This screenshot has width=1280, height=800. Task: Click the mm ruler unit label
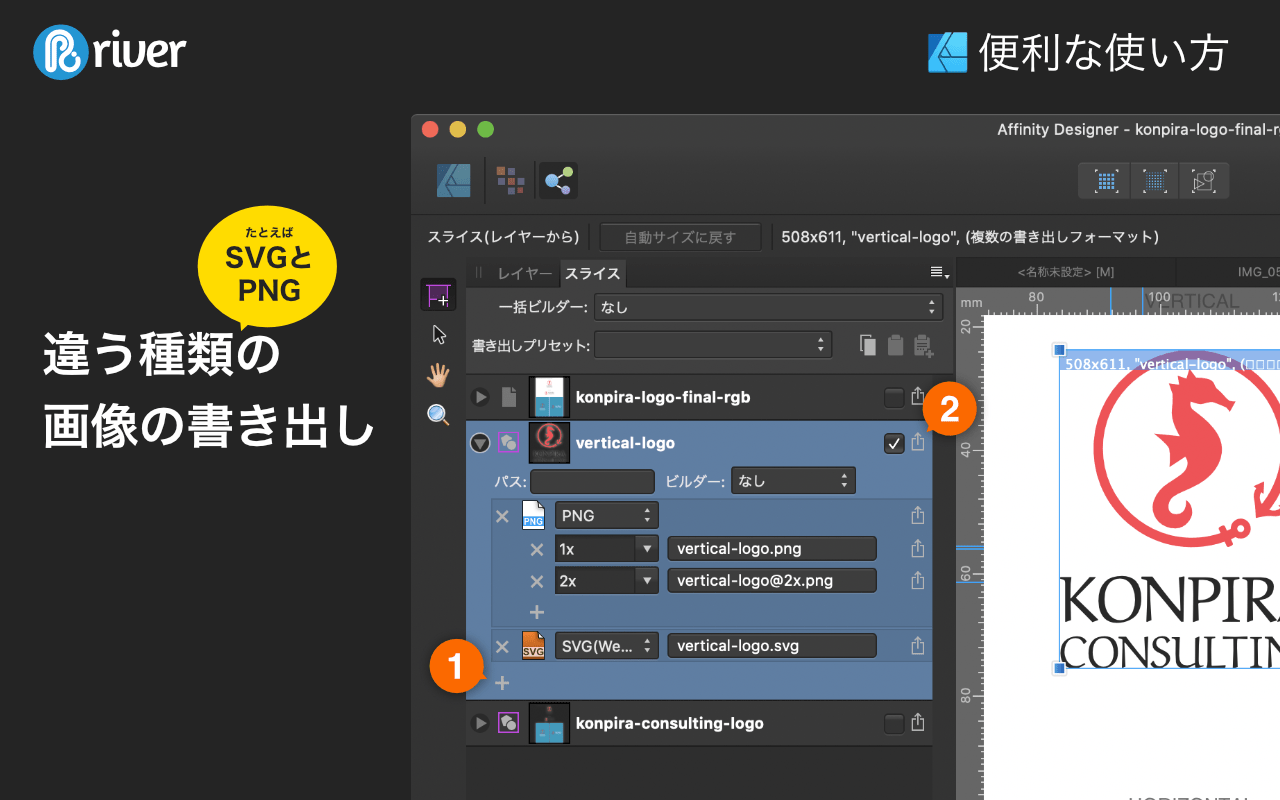(971, 301)
